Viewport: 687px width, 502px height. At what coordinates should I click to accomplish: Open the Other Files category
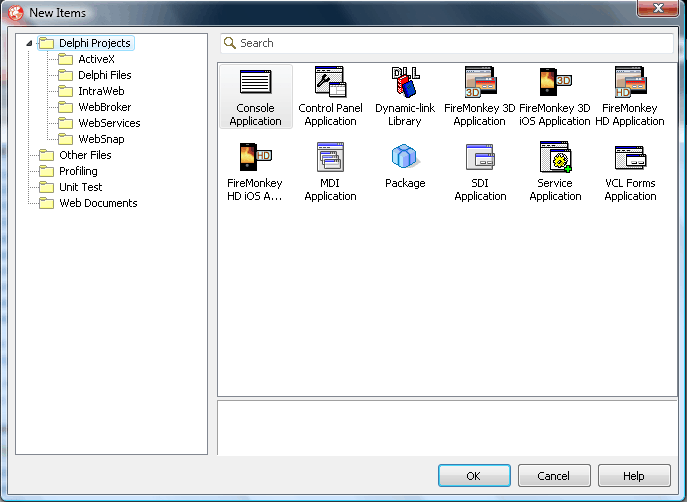[x=75, y=155]
